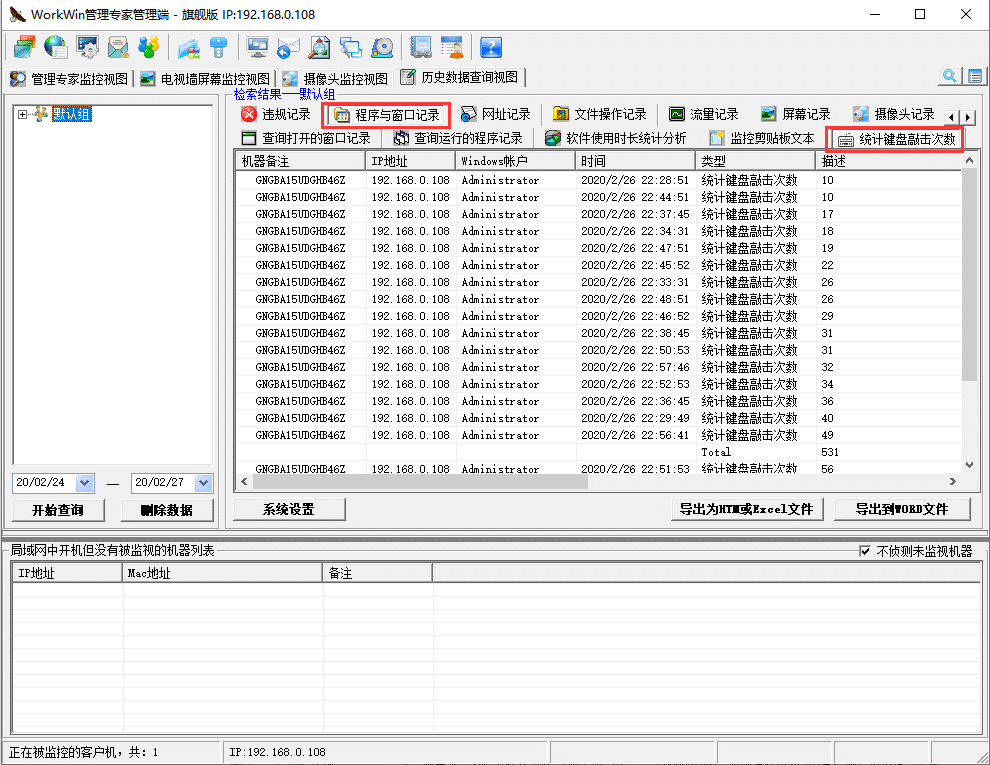990x765 pixels.
Task: Click the Mac地址 column header in lower list
Action: click(x=222, y=573)
